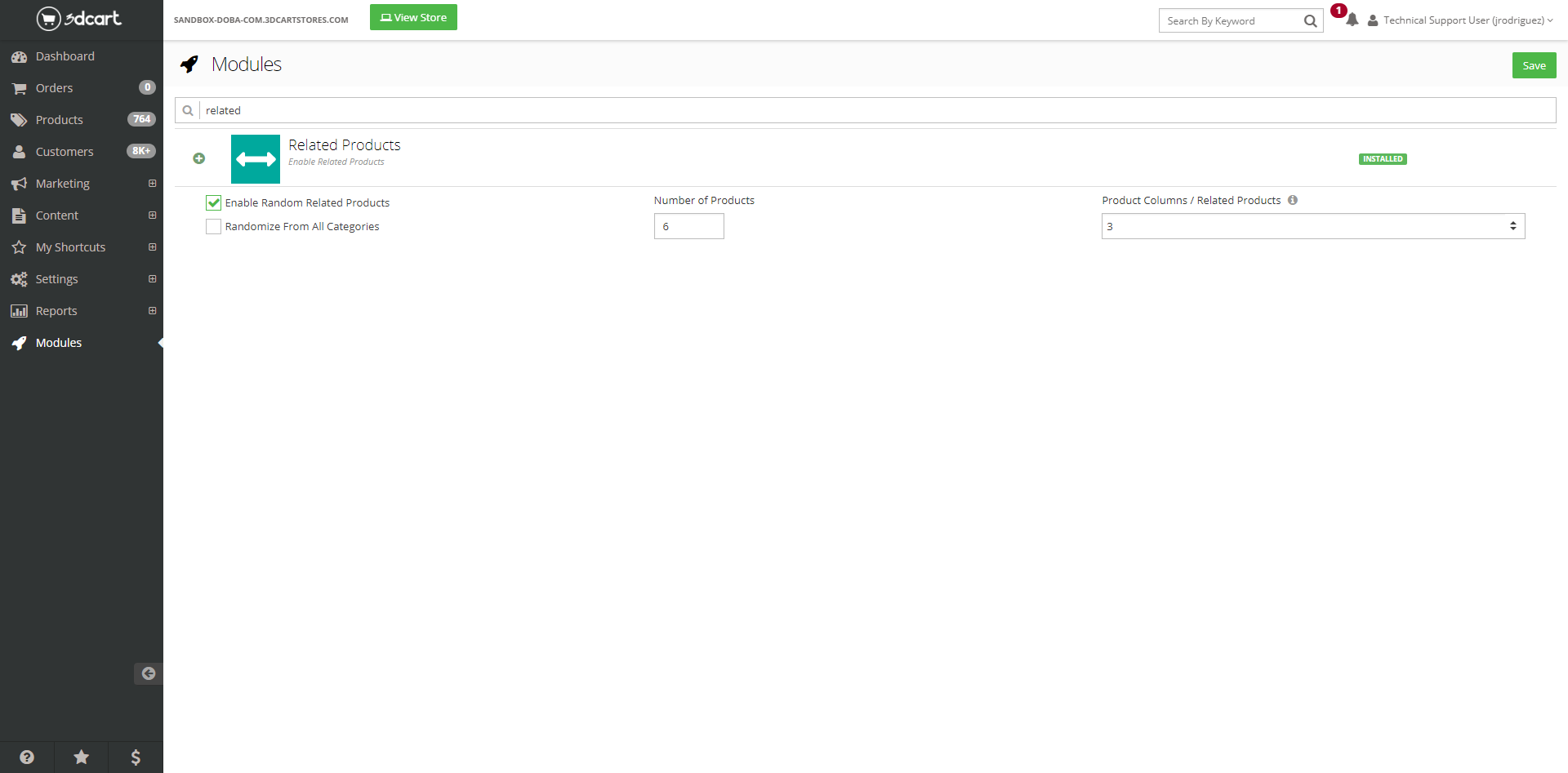Click the Number of Products field

pyautogui.click(x=688, y=226)
